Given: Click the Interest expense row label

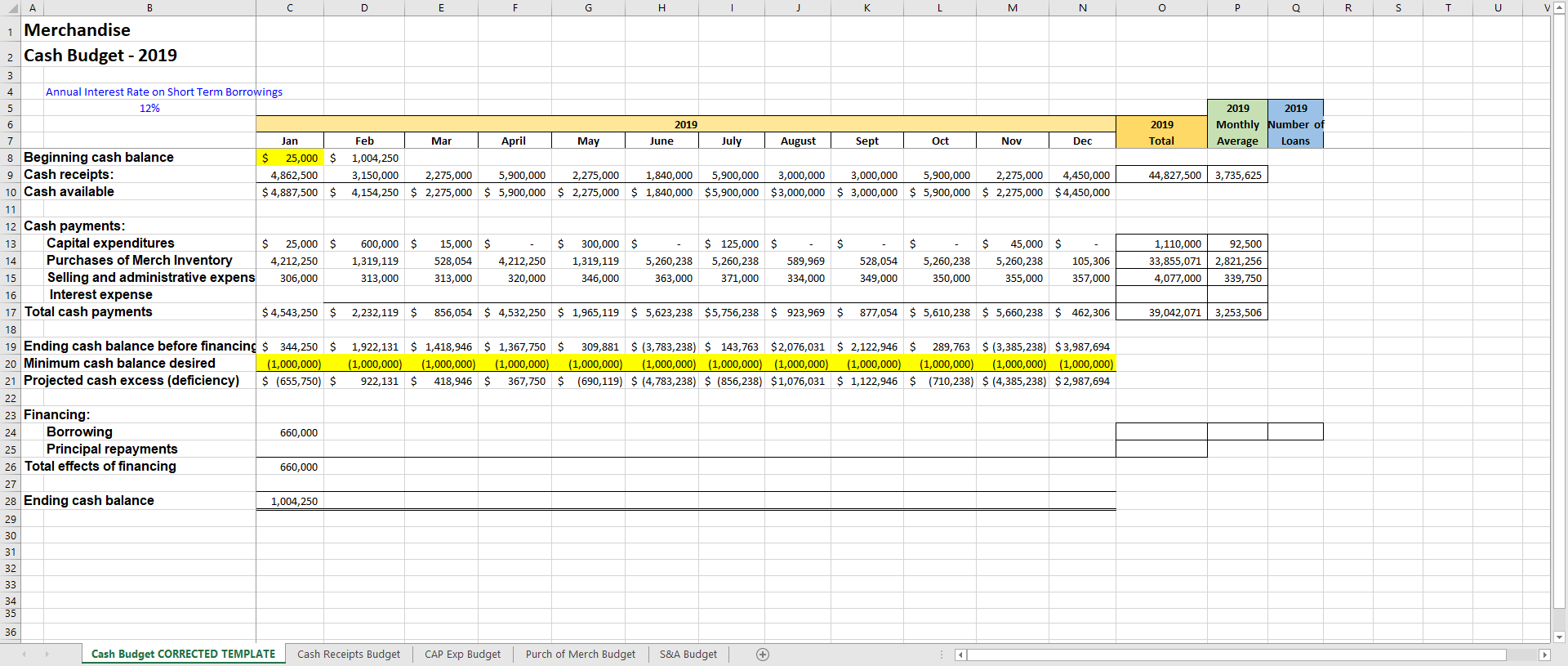Looking at the screenshot, I should [x=100, y=294].
